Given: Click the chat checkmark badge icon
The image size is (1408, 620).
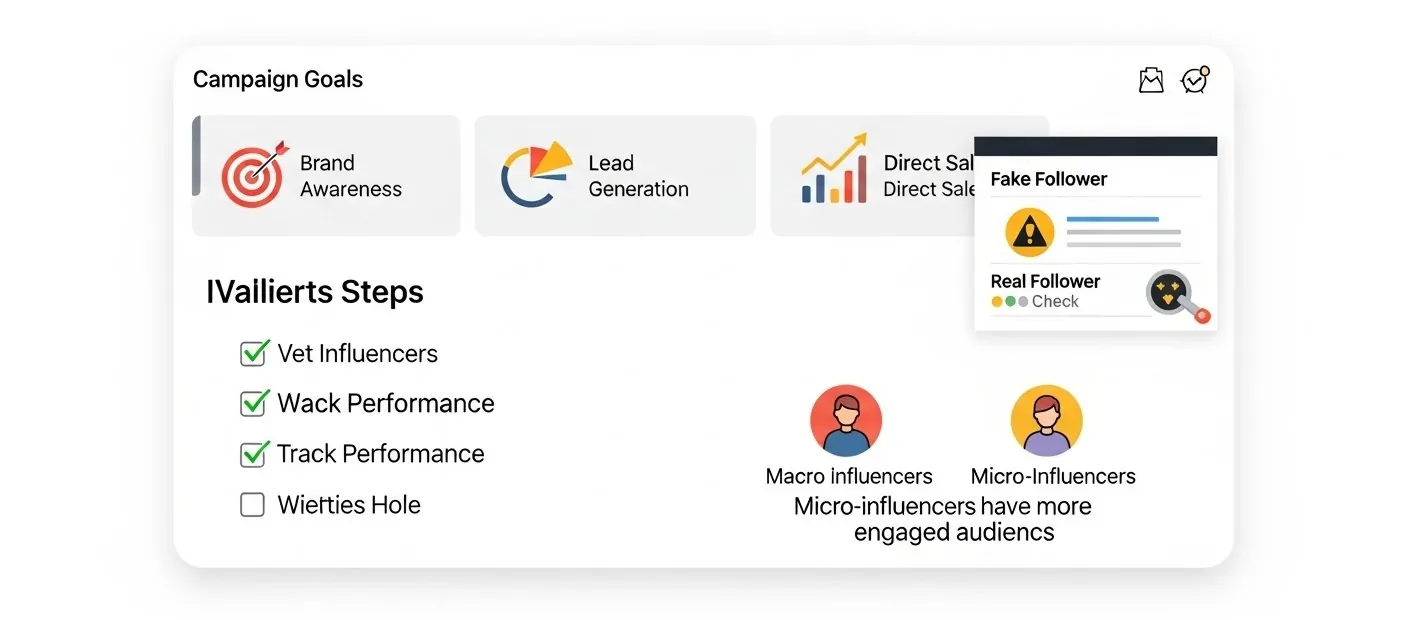Looking at the screenshot, I should click(1195, 80).
